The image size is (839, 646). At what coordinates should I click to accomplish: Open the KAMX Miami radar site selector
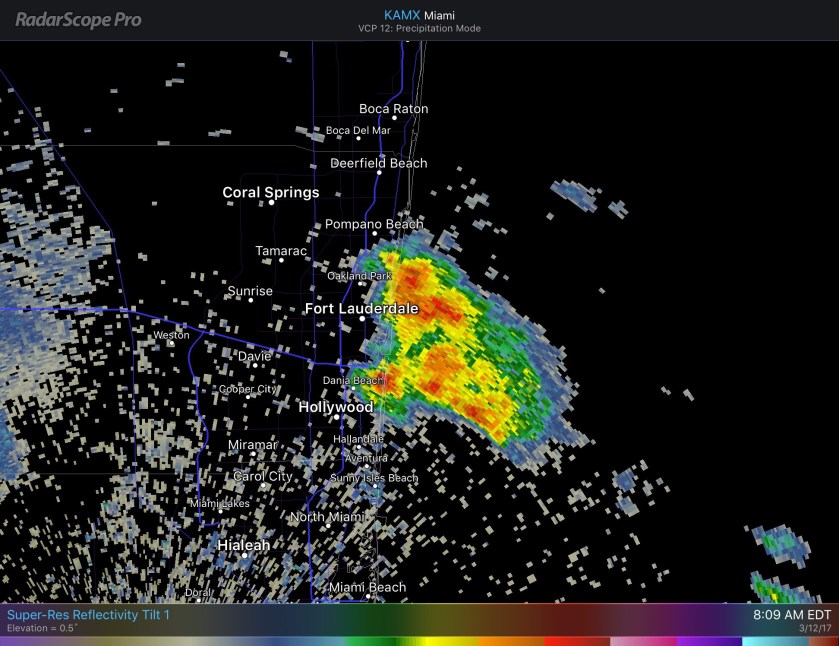click(x=419, y=14)
